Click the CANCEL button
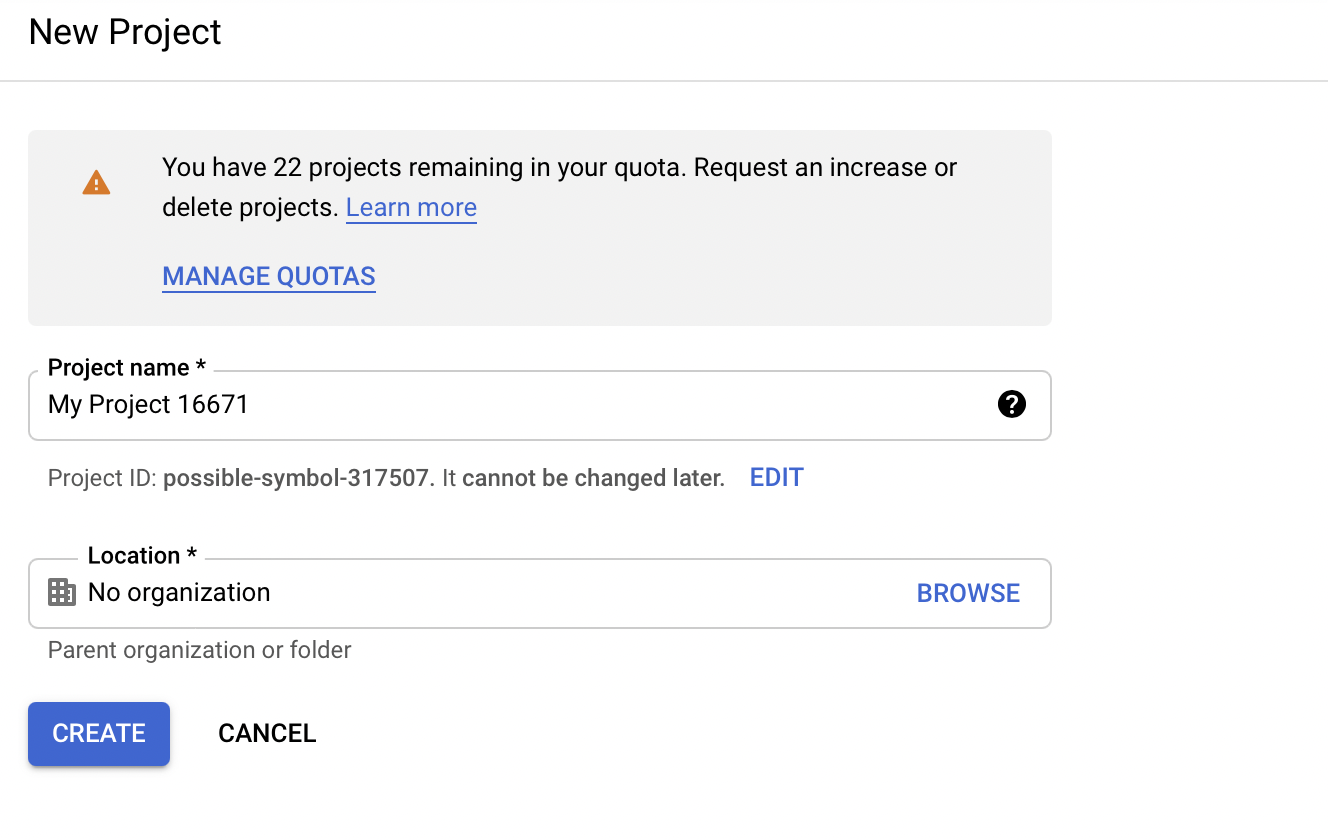The height and width of the screenshot is (840, 1328). tap(267, 733)
